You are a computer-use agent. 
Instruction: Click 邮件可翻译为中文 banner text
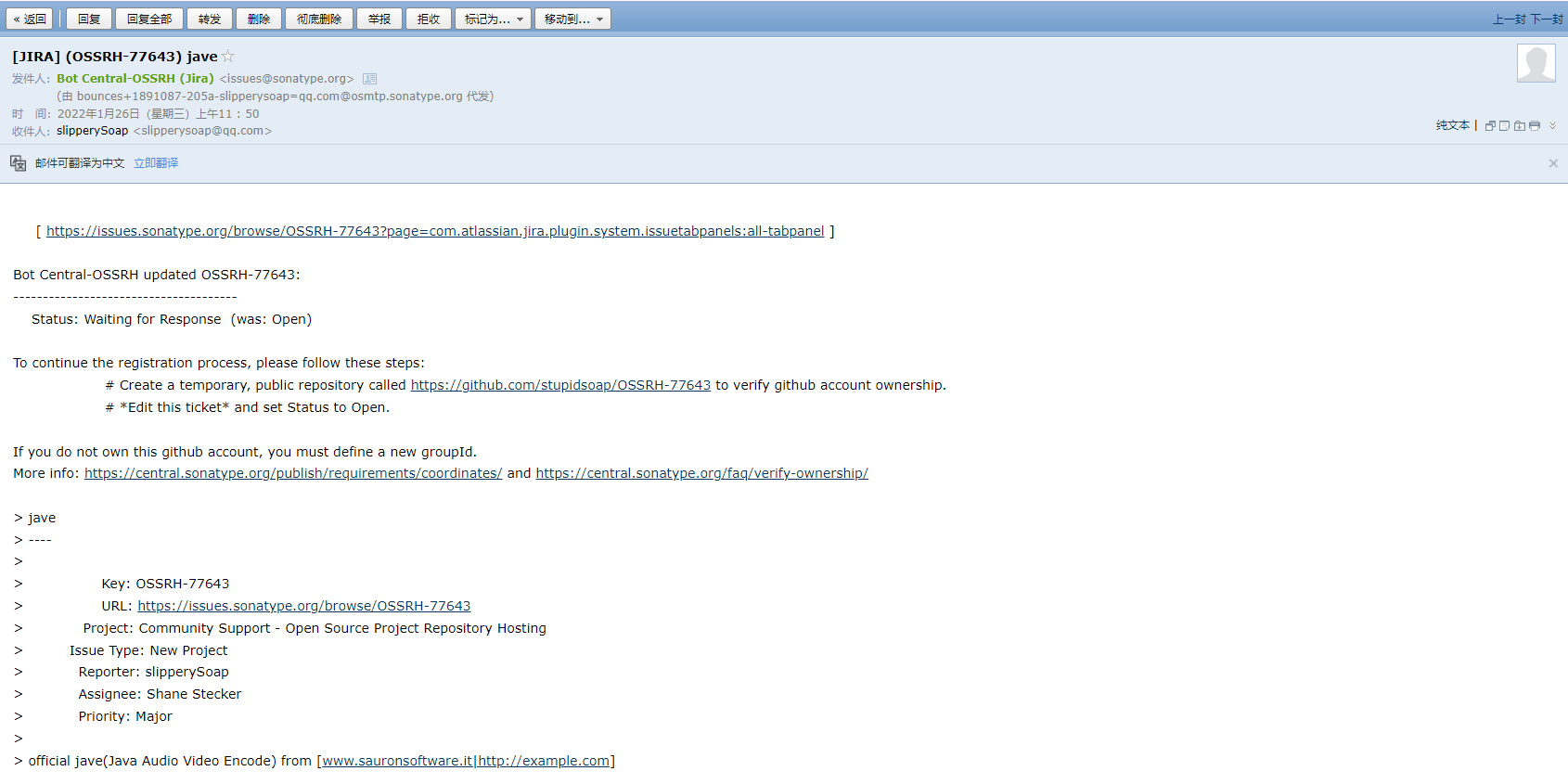tap(80, 163)
